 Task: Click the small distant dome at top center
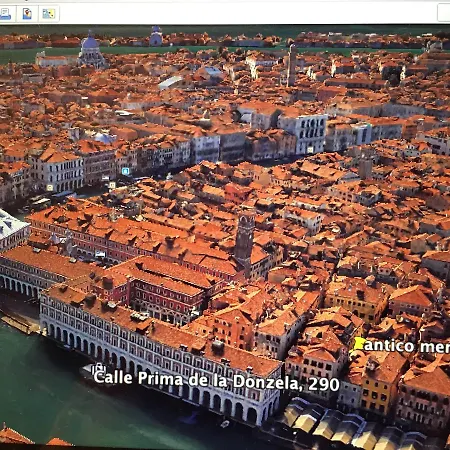coord(156,36)
